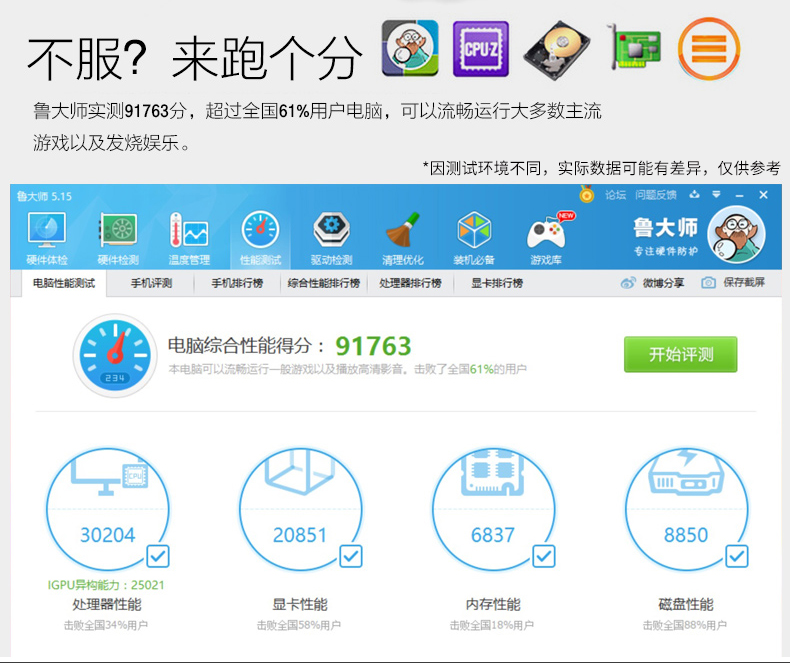Screen dimensions: 790x663
Task: Click the 保存截屏 camera icon
Action: [x=708, y=283]
